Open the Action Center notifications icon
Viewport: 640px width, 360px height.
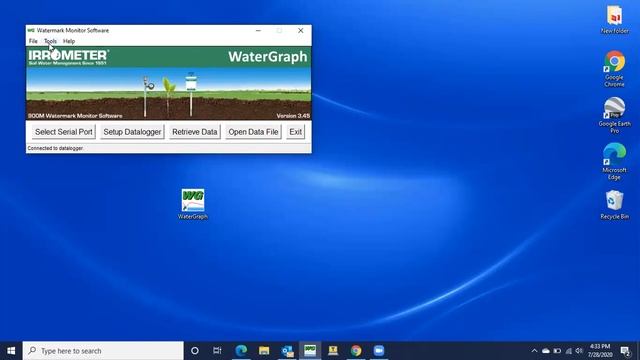pos(625,351)
